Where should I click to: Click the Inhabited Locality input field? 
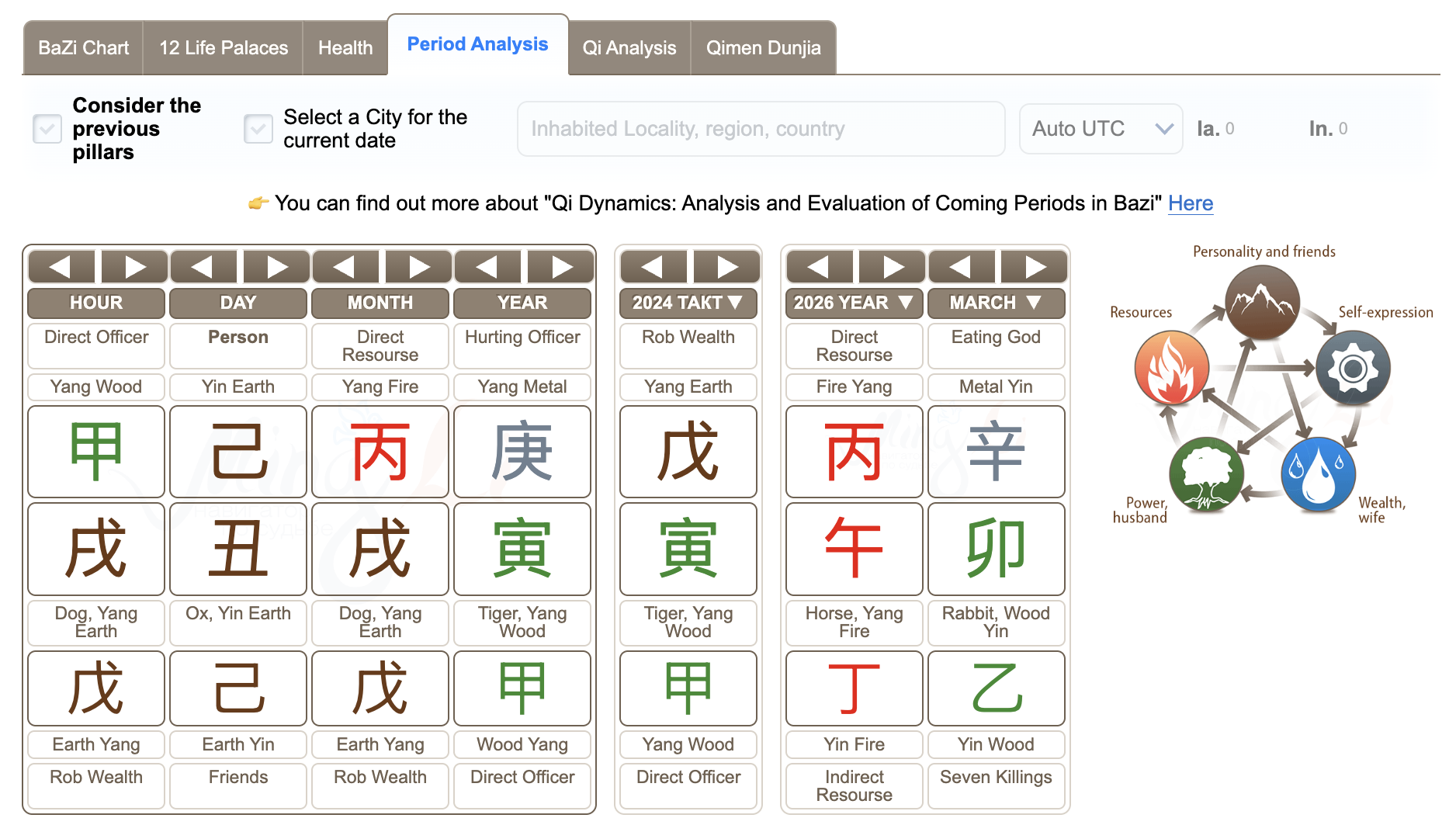[760, 129]
